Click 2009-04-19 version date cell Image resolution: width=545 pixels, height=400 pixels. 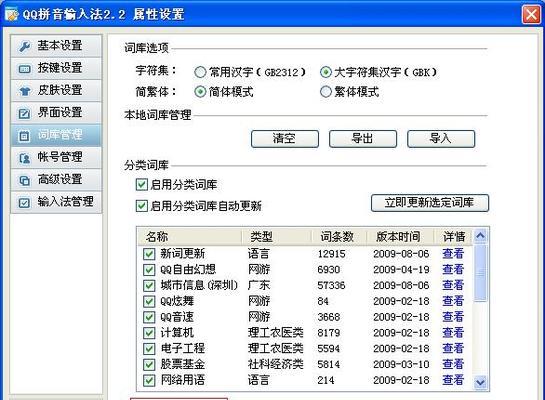click(x=401, y=270)
